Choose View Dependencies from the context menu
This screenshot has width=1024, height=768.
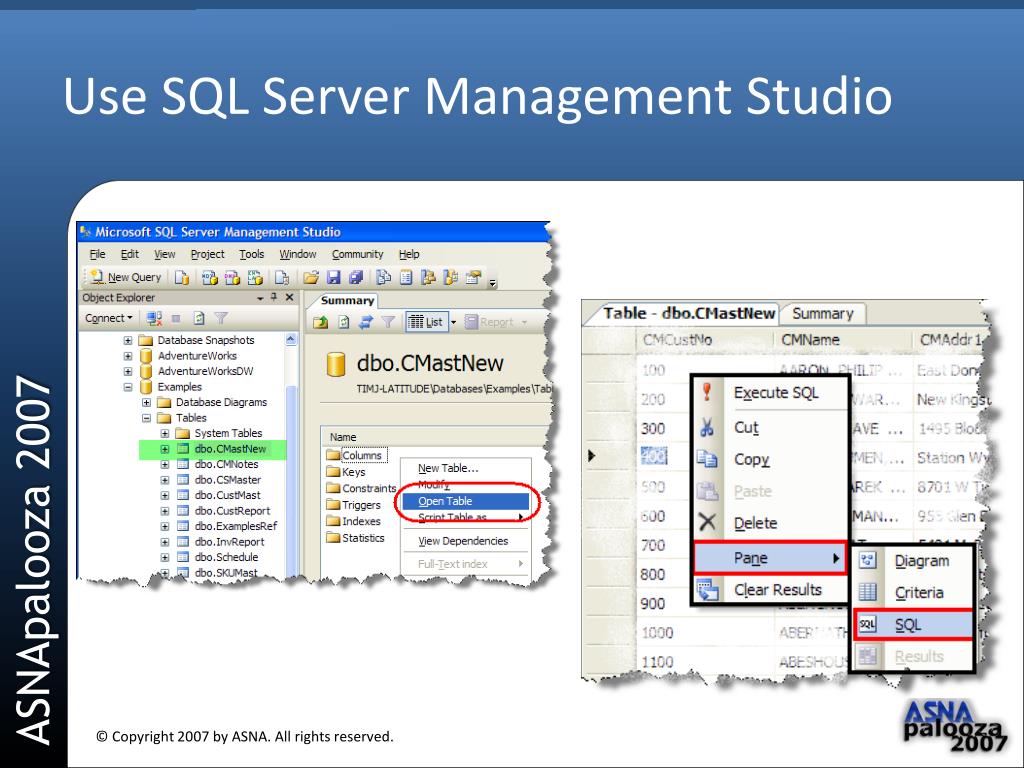[465, 541]
